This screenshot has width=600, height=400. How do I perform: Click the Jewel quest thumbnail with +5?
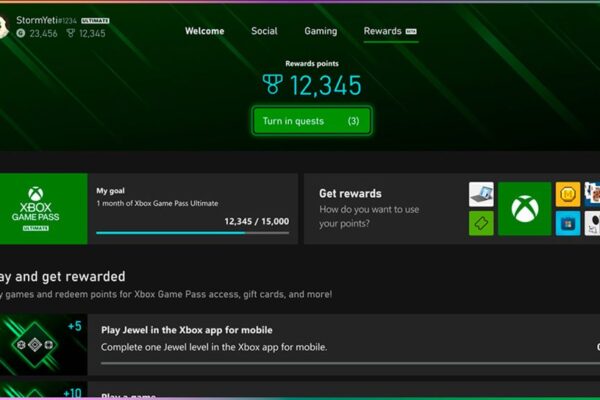coord(43,344)
